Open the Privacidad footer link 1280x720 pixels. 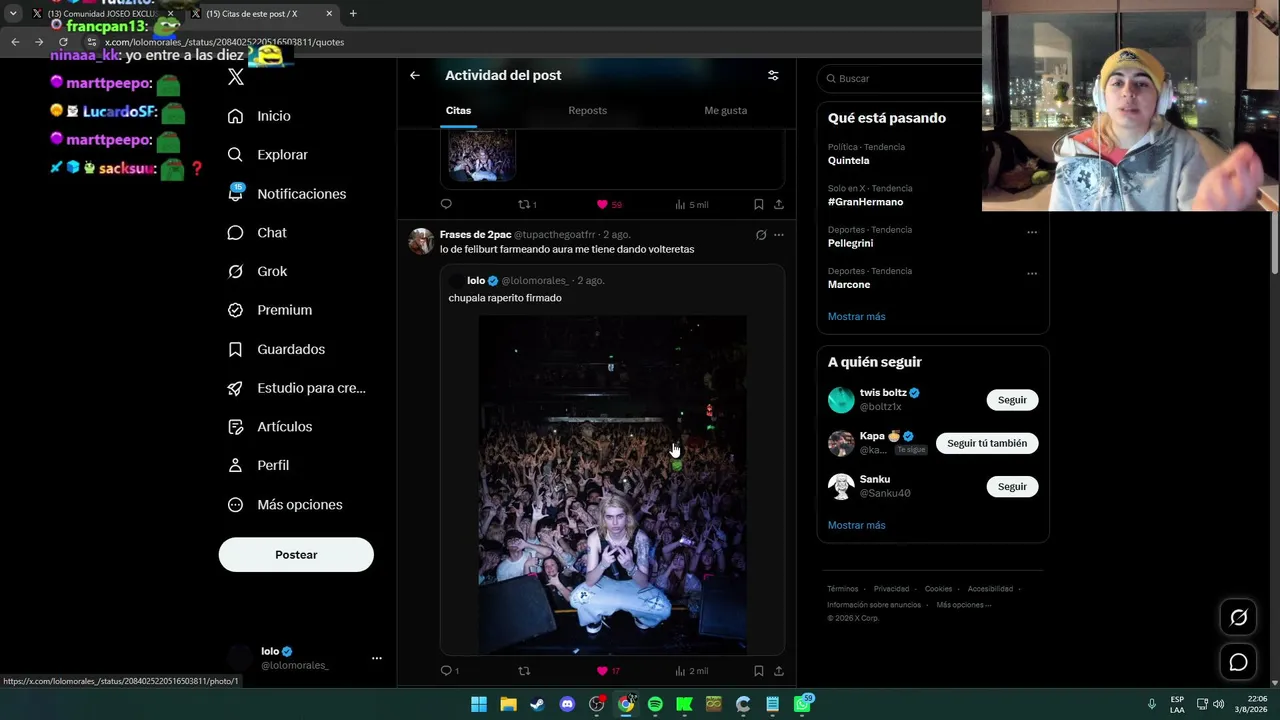(x=891, y=589)
